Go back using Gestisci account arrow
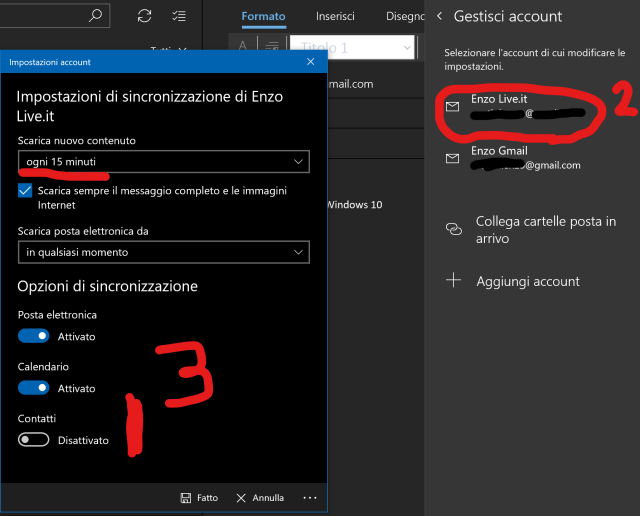Viewport: 640px width, 516px height. pyautogui.click(x=439, y=17)
